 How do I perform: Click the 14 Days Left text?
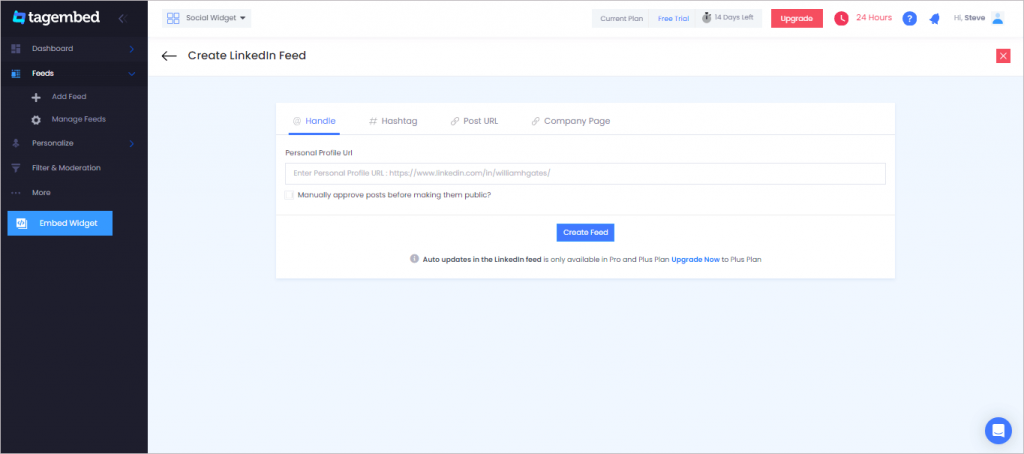pos(733,18)
